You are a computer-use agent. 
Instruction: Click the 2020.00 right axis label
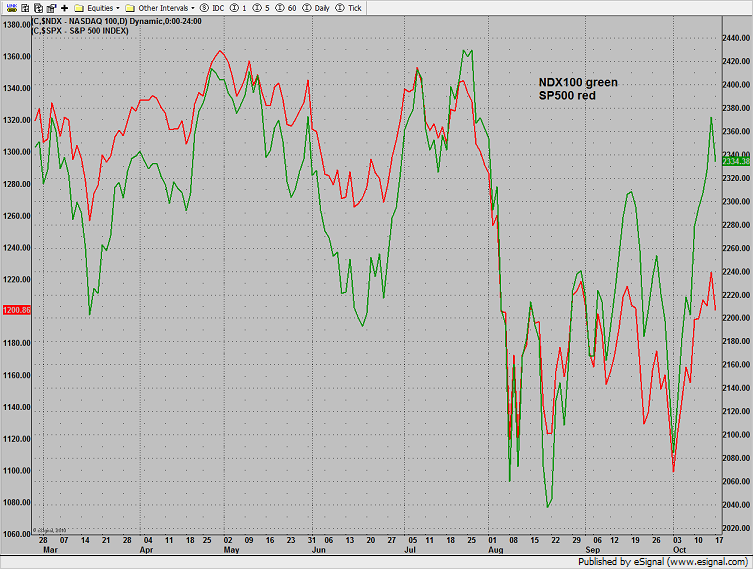(x=736, y=528)
